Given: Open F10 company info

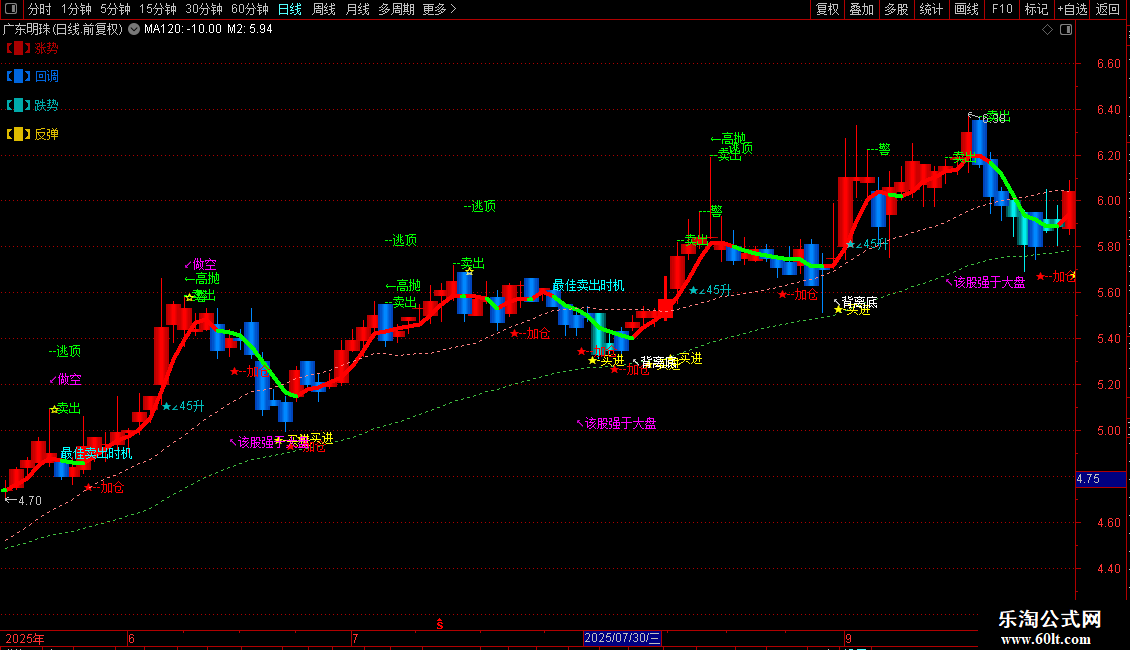Looking at the screenshot, I should click(1002, 9).
